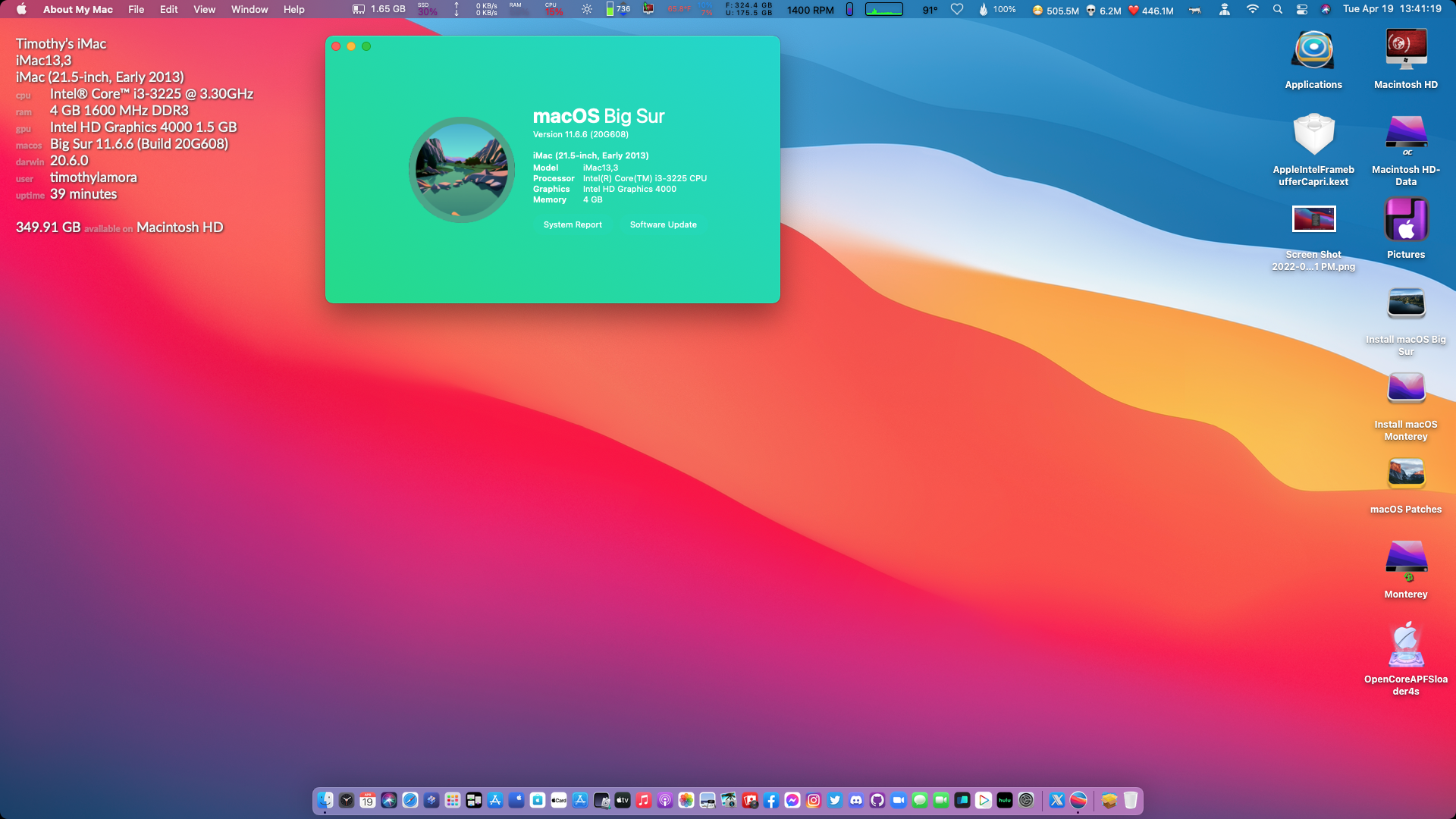Screen dimensions: 1456x819
Task: Open GitHub Desktop in the Dock
Action: tap(877, 800)
